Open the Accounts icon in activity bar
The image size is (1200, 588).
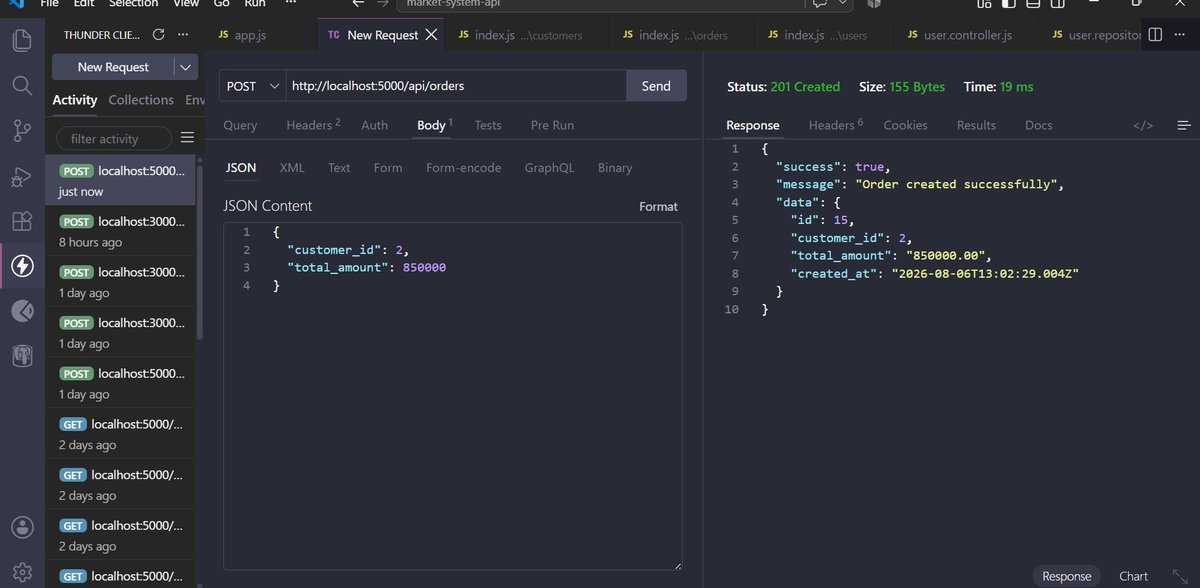(x=21, y=527)
